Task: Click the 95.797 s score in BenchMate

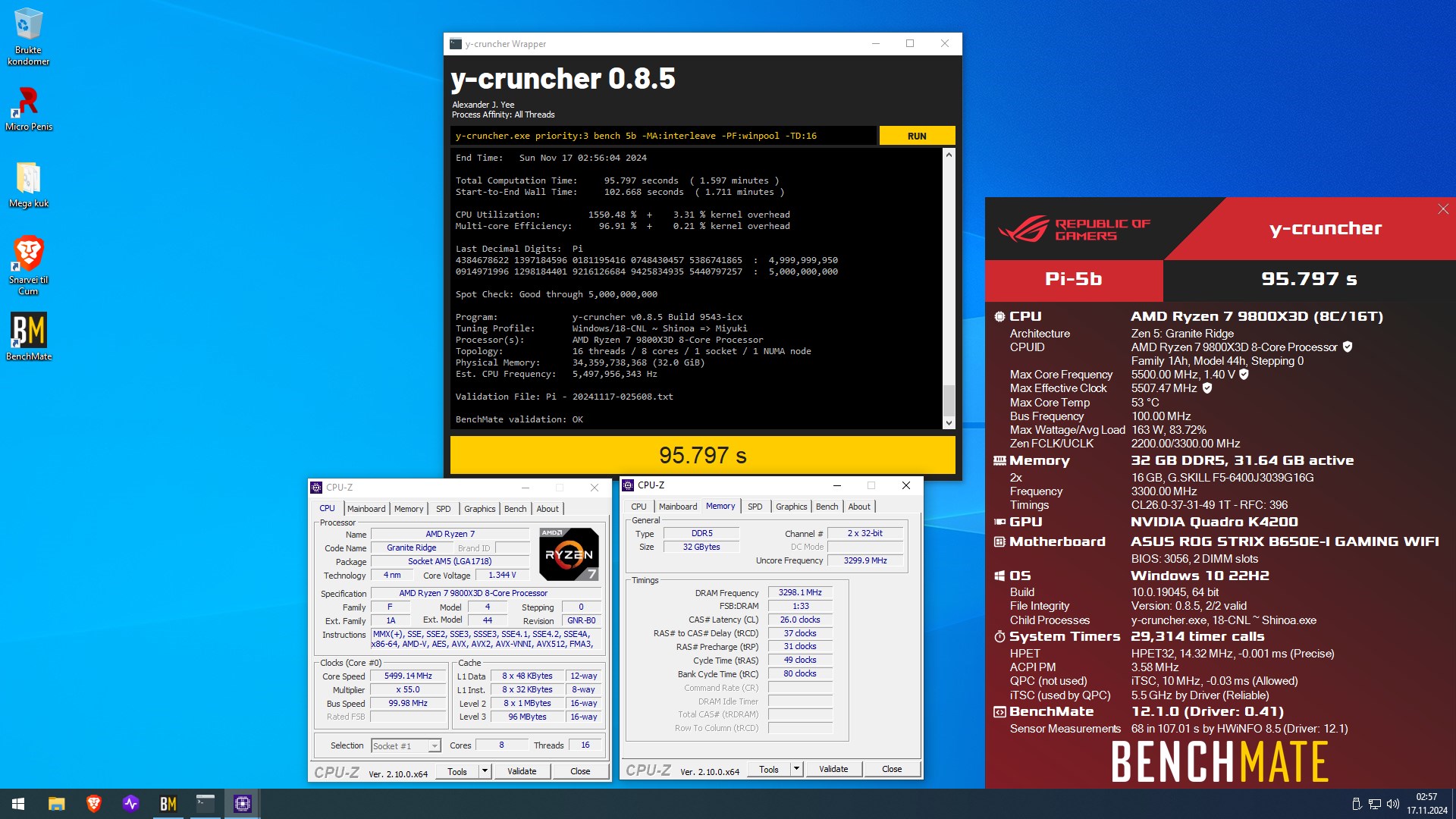Action: click(x=1309, y=279)
